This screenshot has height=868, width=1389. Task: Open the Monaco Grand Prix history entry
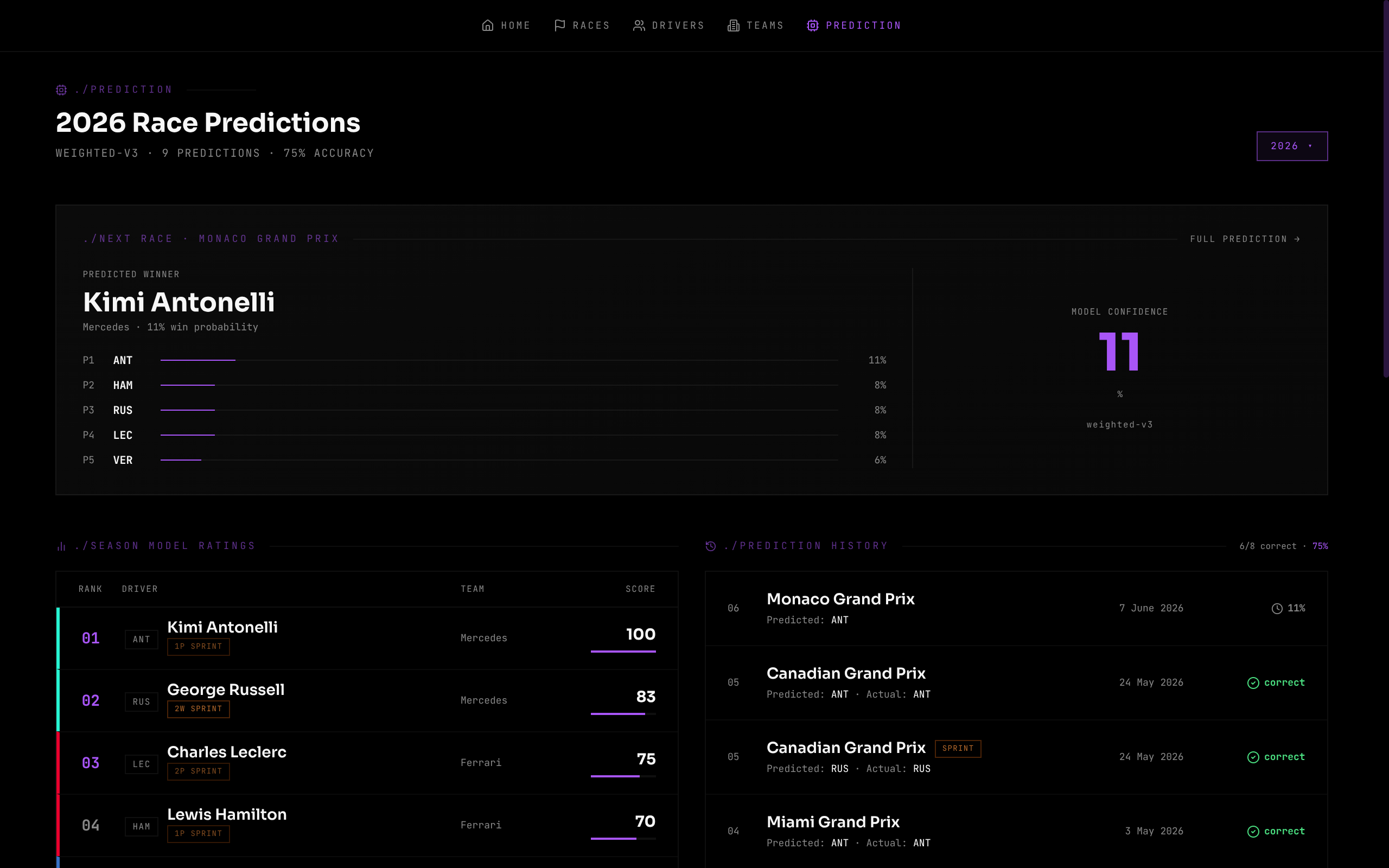click(1016, 609)
